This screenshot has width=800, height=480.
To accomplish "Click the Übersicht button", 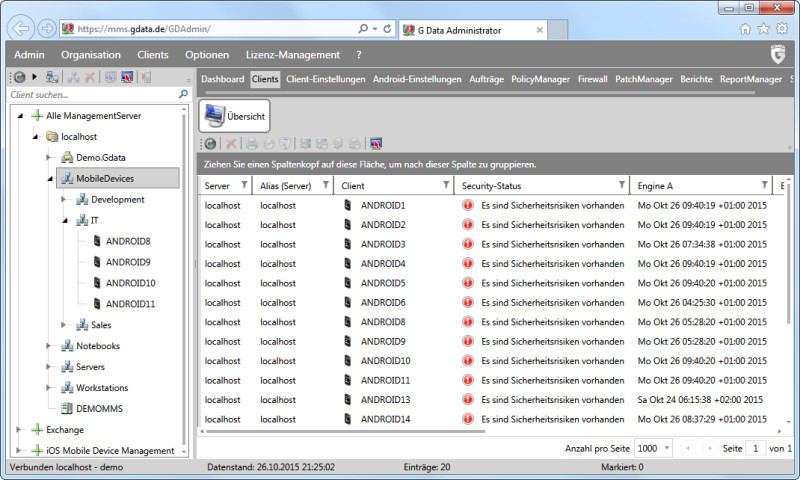I will tap(234, 116).
